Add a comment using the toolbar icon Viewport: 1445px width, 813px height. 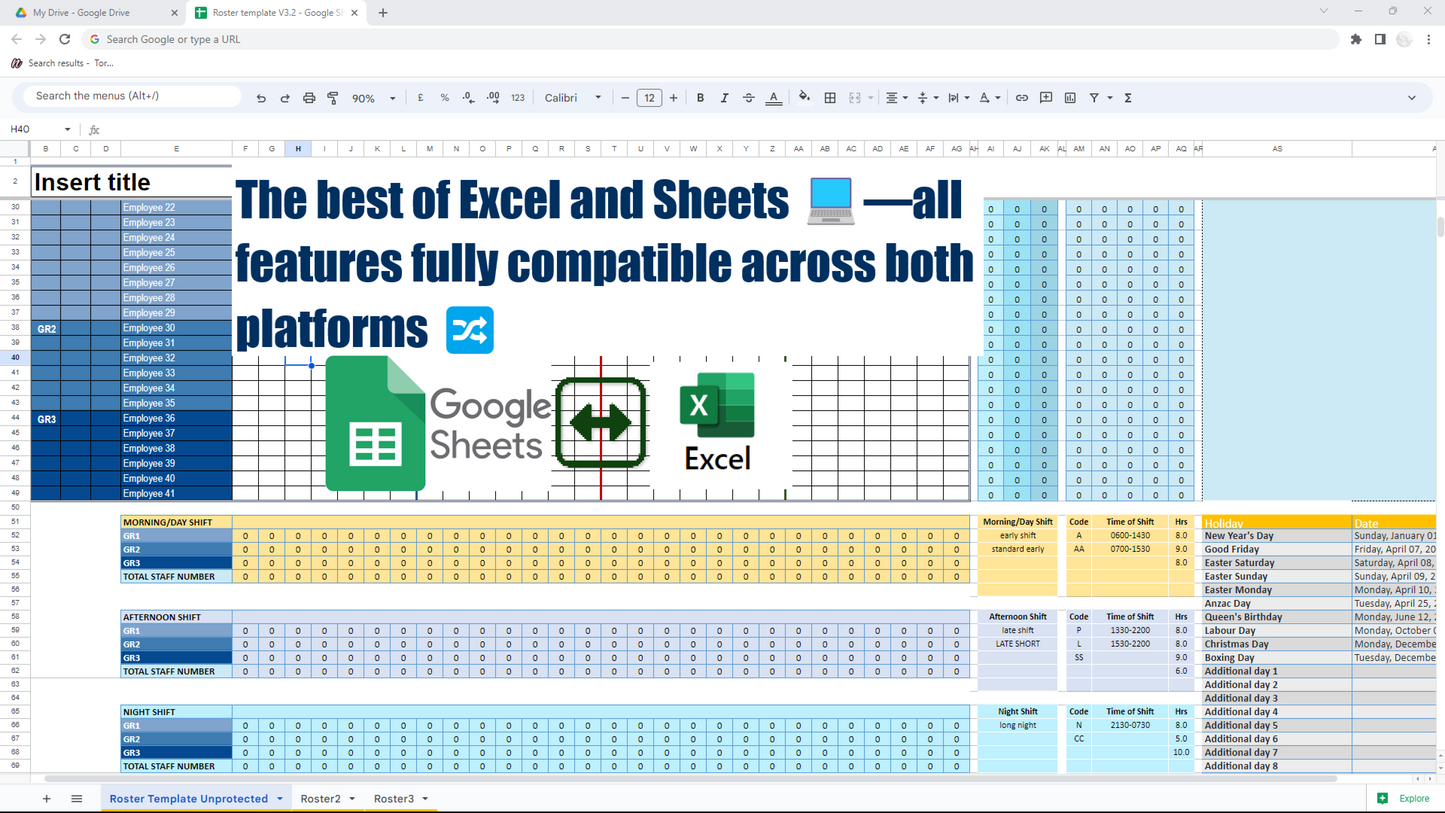pyautogui.click(x=1046, y=98)
